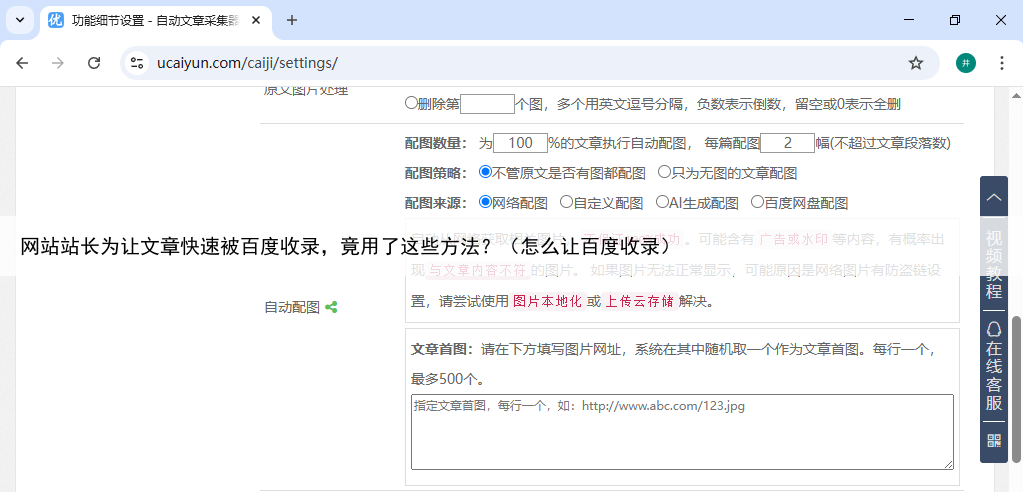
Task: Click the 上传云存储 link
Action: point(639,301)
